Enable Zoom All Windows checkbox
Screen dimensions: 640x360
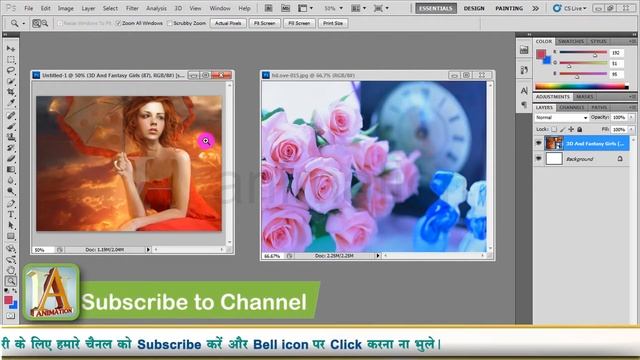[x=118, y=23]
